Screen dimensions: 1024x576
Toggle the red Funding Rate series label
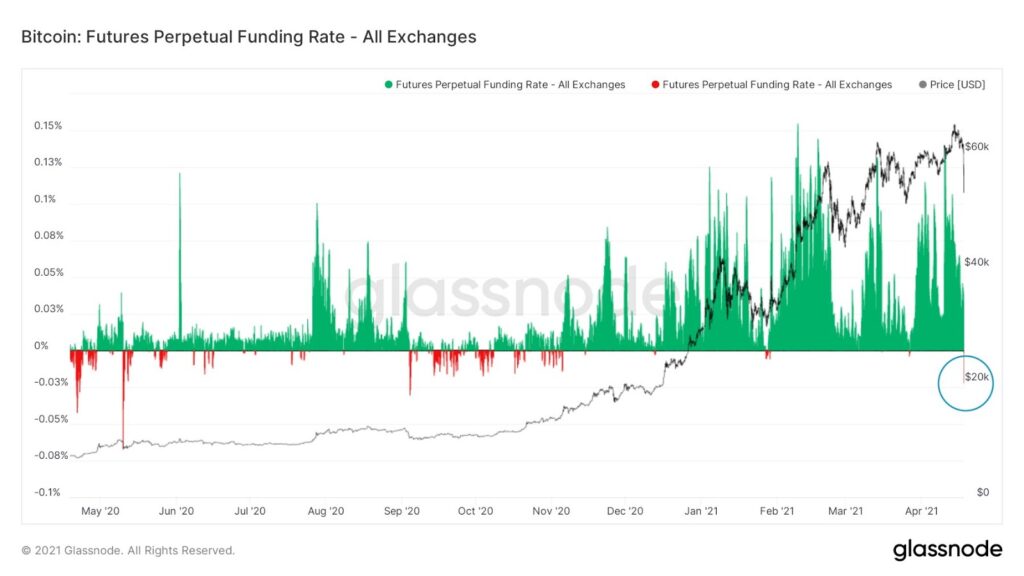pos(777,85)
